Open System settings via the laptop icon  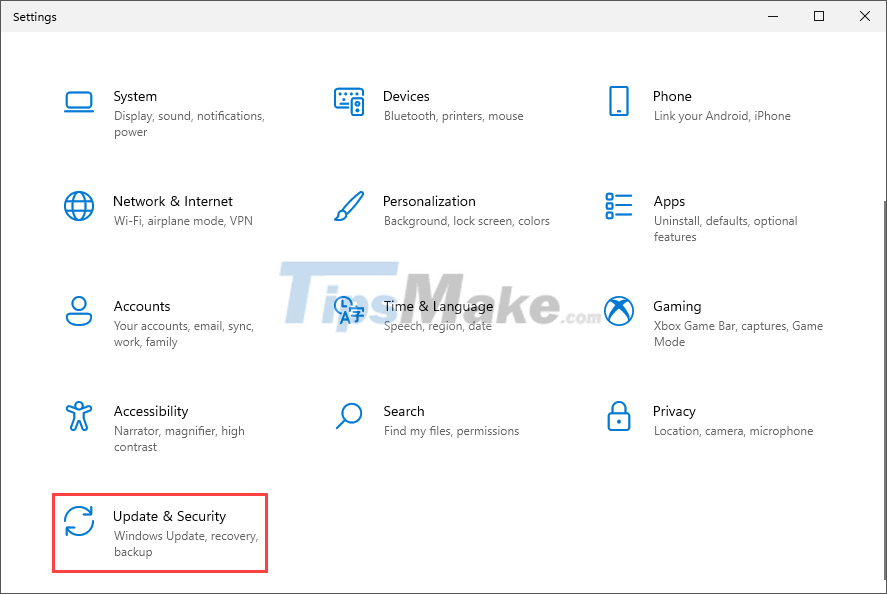point(79,102)
